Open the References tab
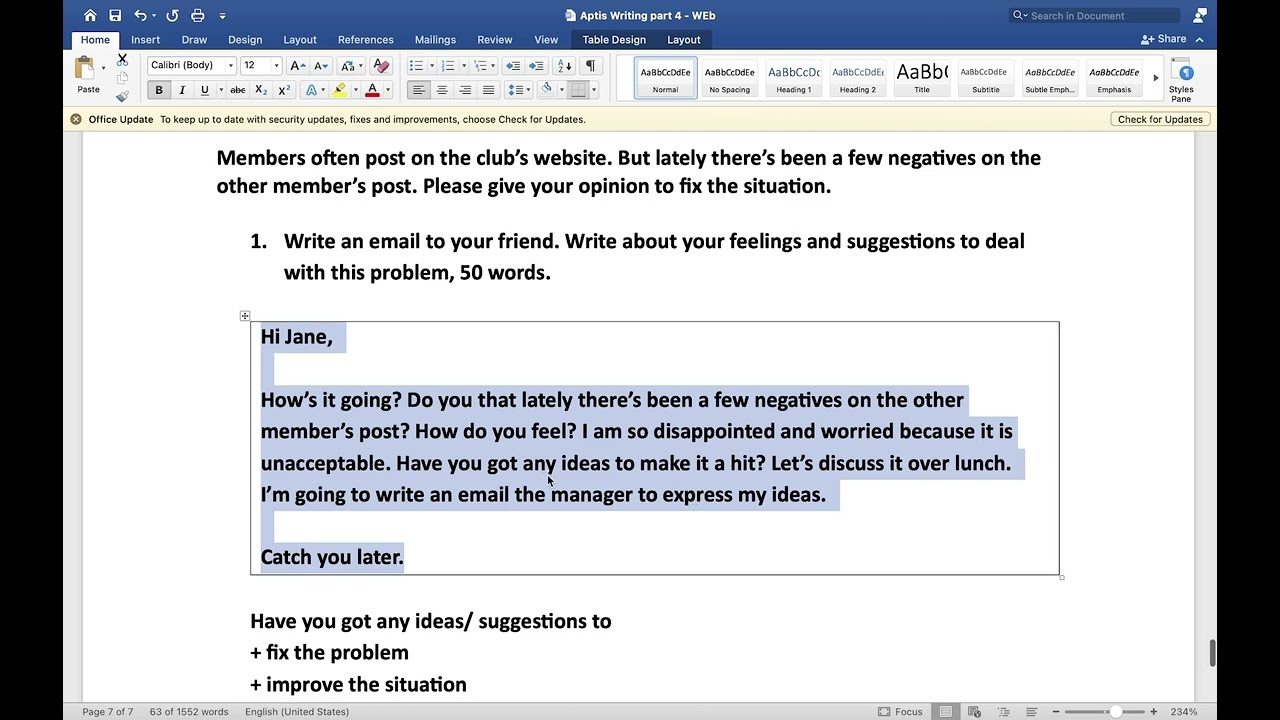This screenshot has width=1280, height=720. point(366,40)
